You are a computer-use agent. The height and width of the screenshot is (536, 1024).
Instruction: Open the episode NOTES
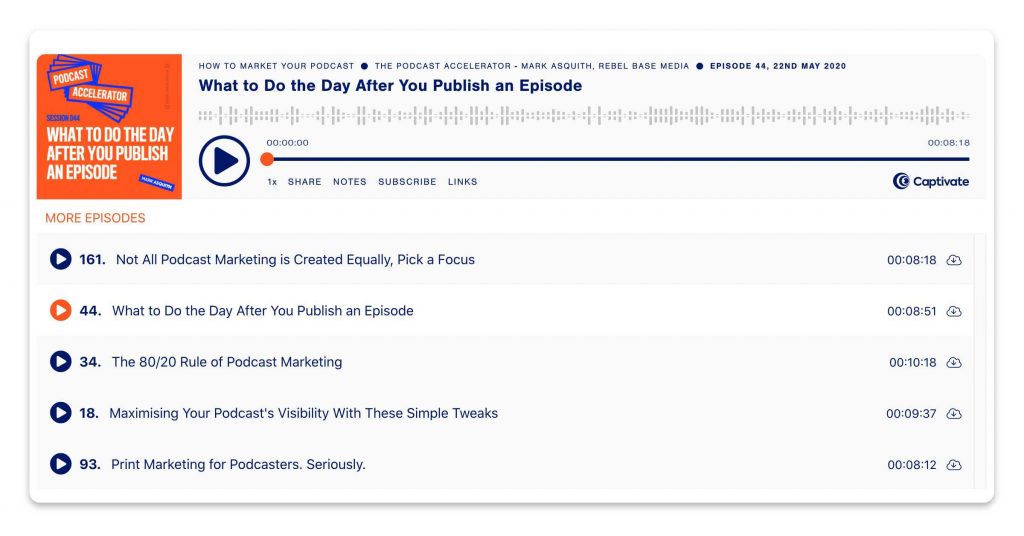tap(350, 182)
